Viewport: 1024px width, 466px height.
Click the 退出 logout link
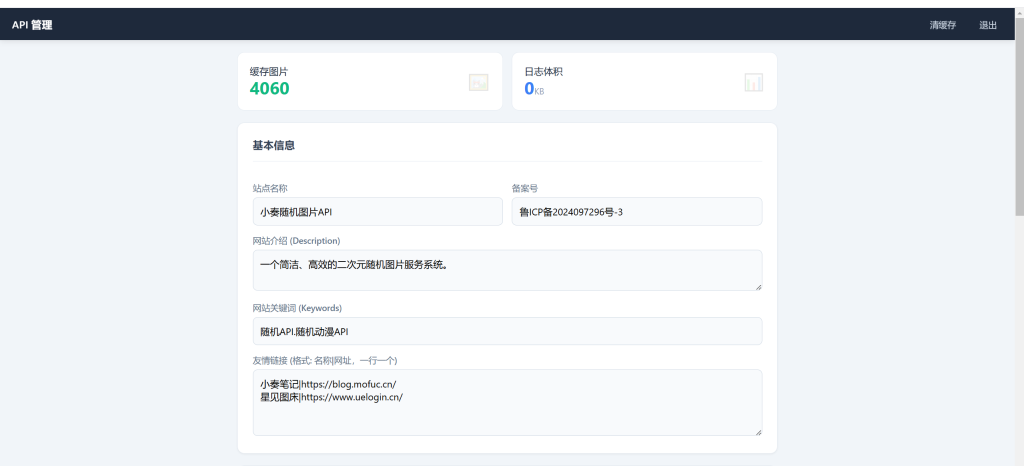[x=987, y=25]
